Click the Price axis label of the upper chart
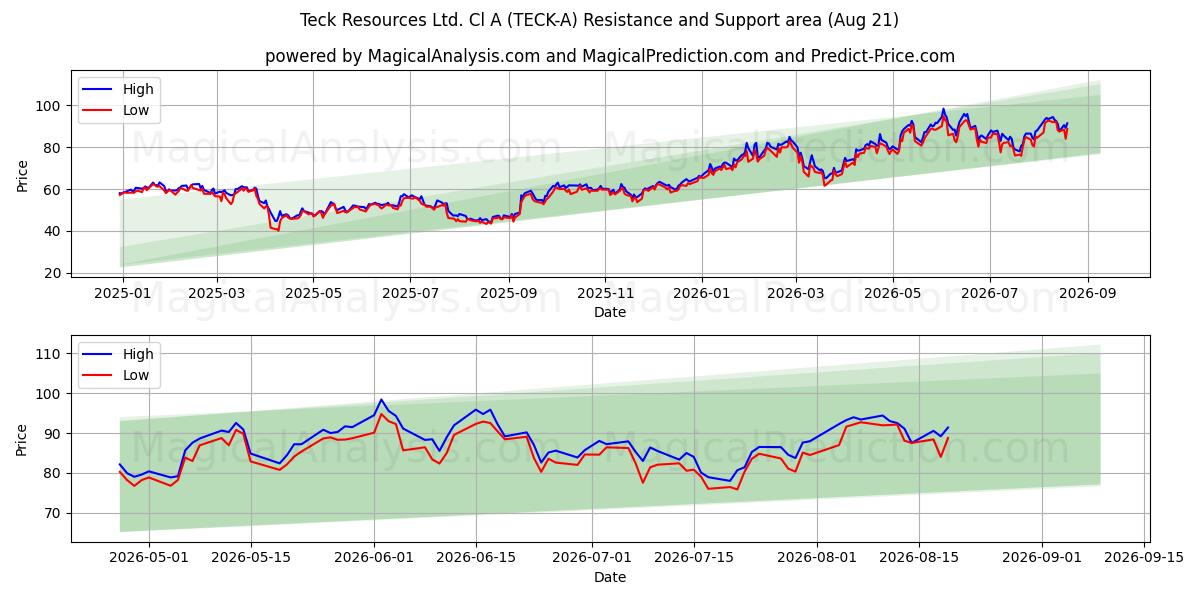1200x600 pixels. click(x=23, y=174)
